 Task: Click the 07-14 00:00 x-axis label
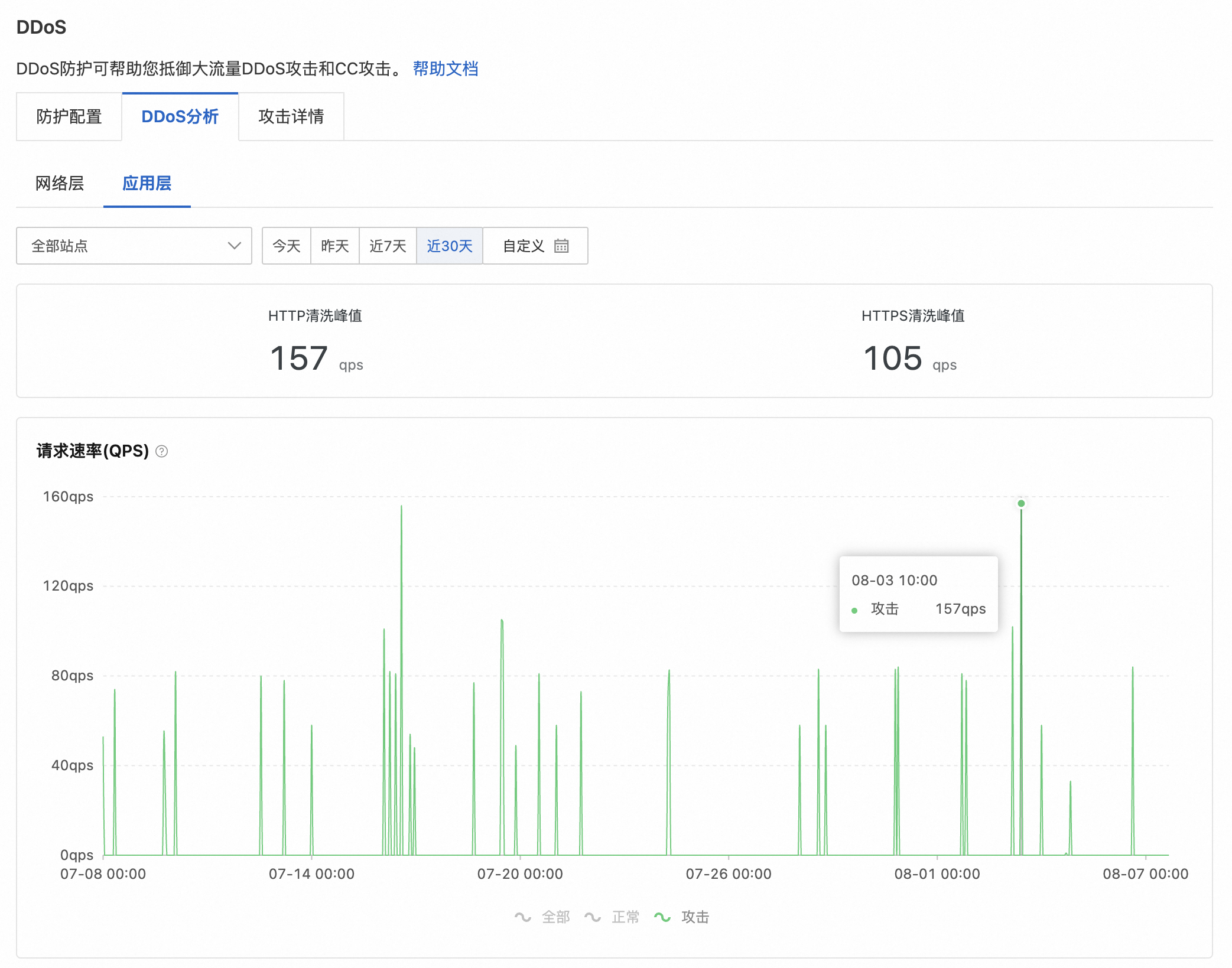click(311, 874)
